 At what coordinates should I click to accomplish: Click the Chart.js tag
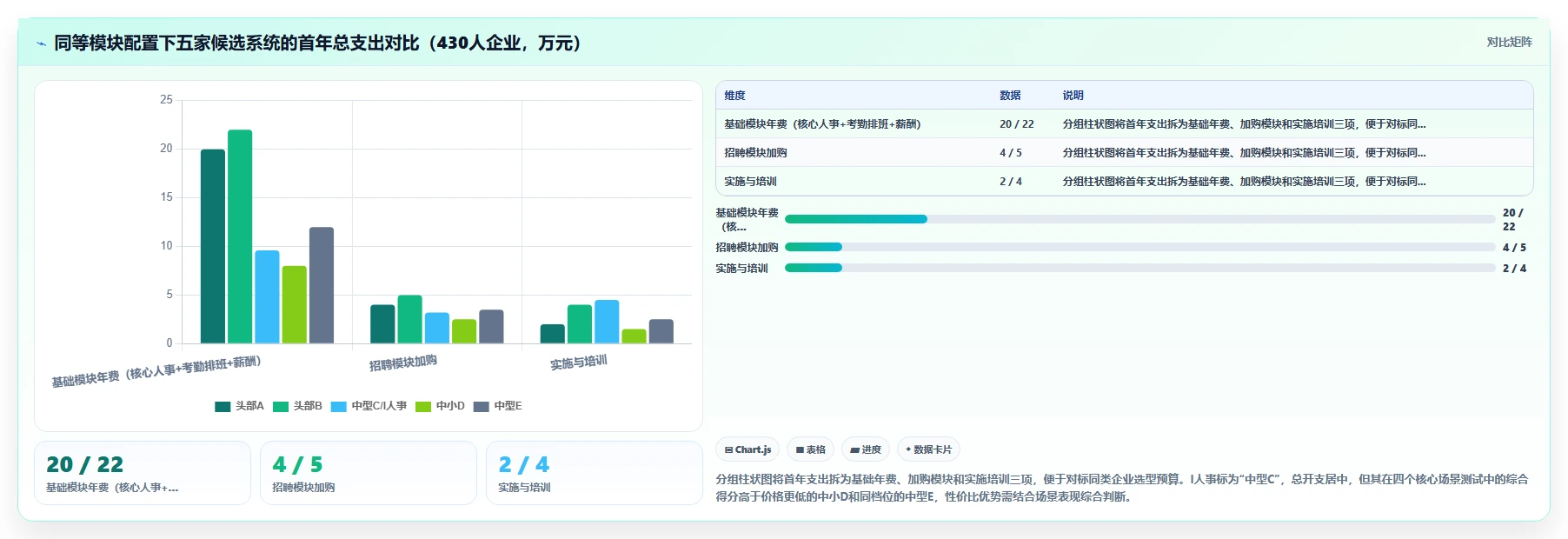coord(747,449)
